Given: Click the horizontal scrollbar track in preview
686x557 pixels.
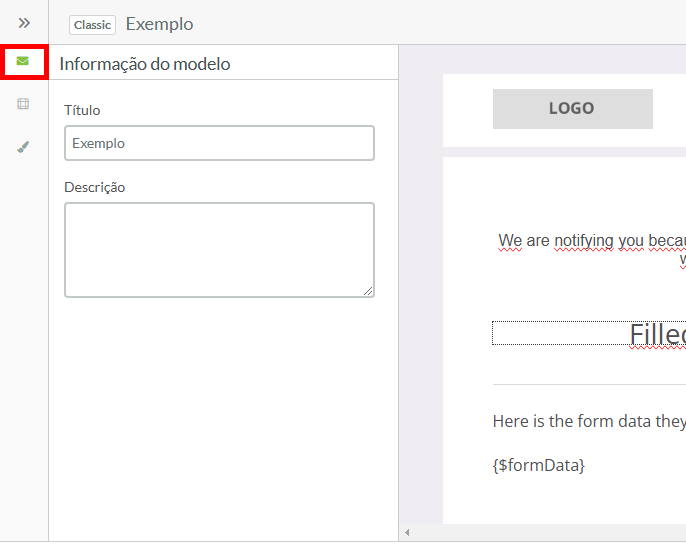Looking at the screenshot, I should point(549,532).
